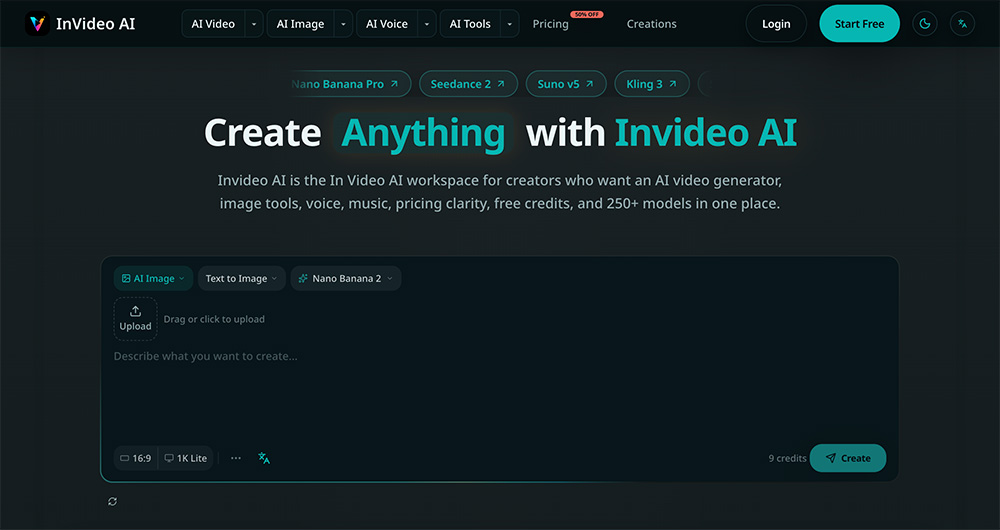Click the Create button

pos(848,458)
